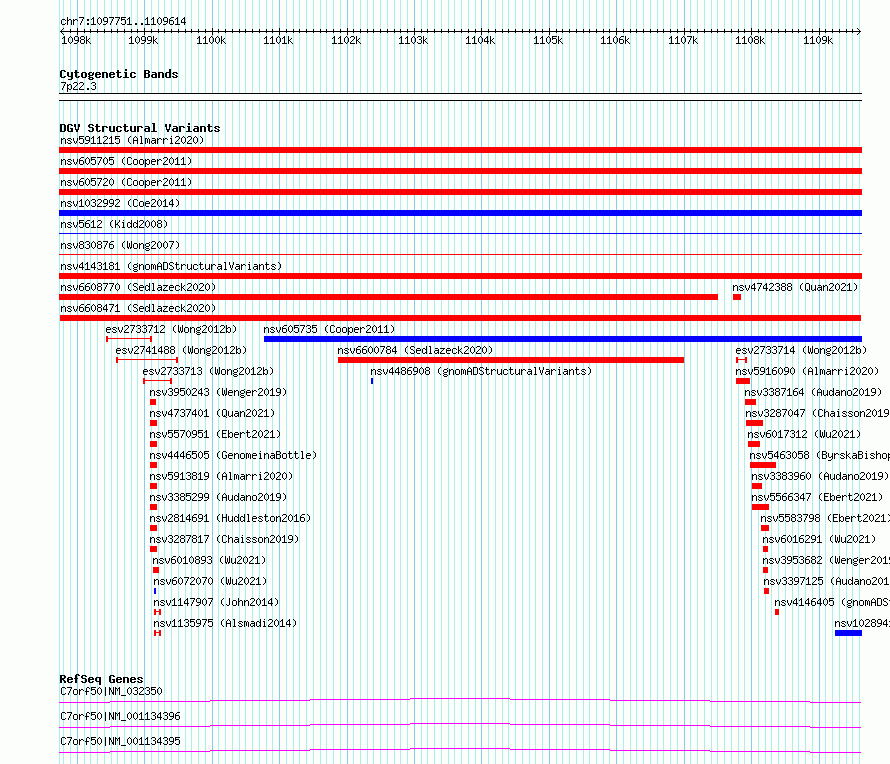Select the 7p22.3 band label
Viewport: 890px width, 764px height.
pyautogui.click(x=78, y=86)
